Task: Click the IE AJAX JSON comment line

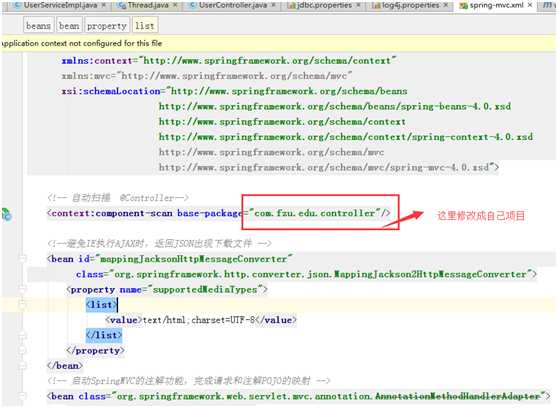Action: click(159, 244)
